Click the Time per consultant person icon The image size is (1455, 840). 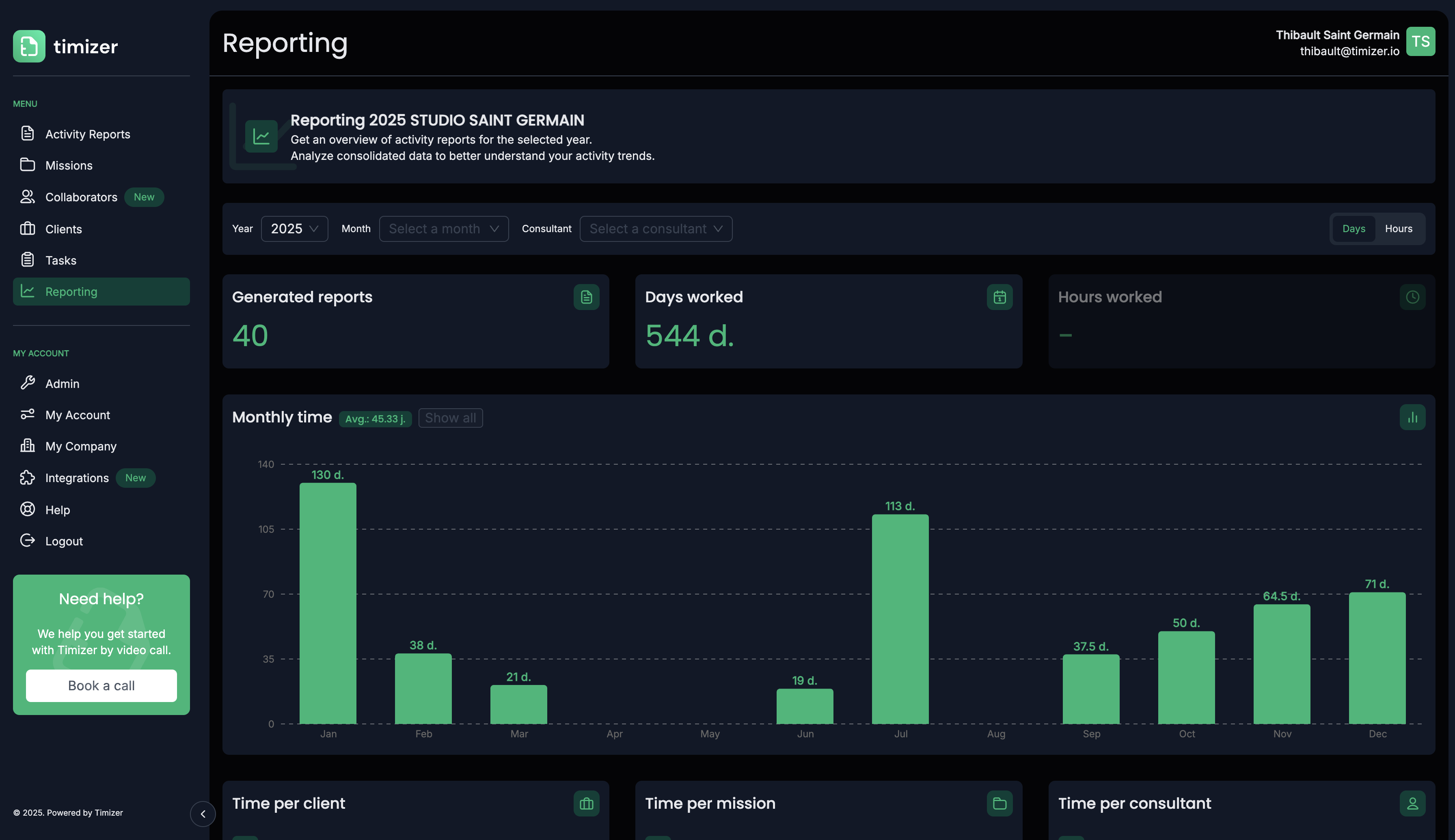[1412, 803]
